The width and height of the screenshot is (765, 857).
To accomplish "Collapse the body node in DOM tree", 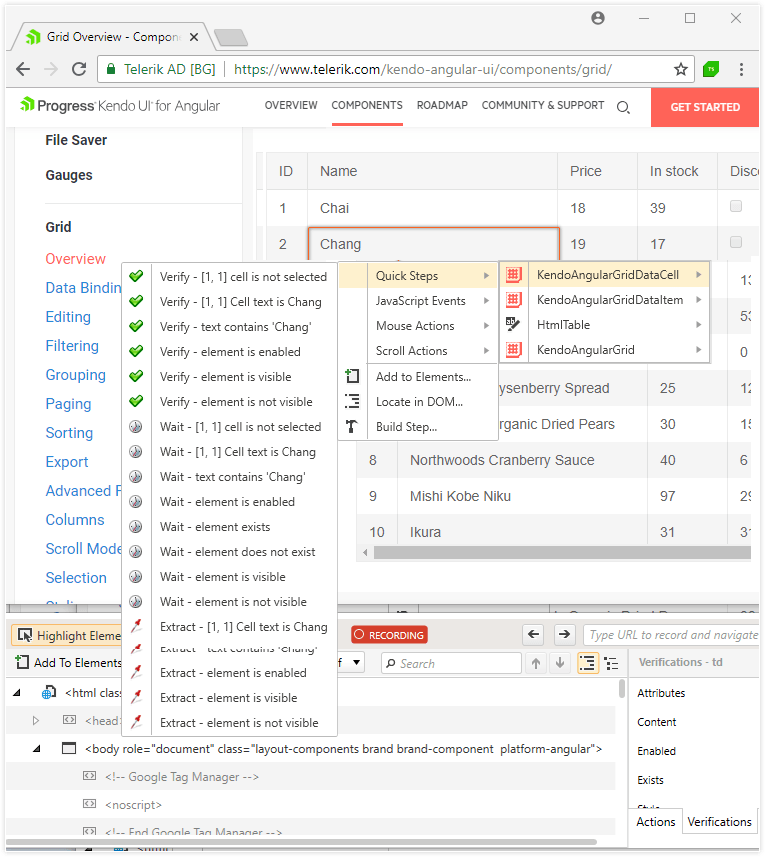I will [36, 748].
